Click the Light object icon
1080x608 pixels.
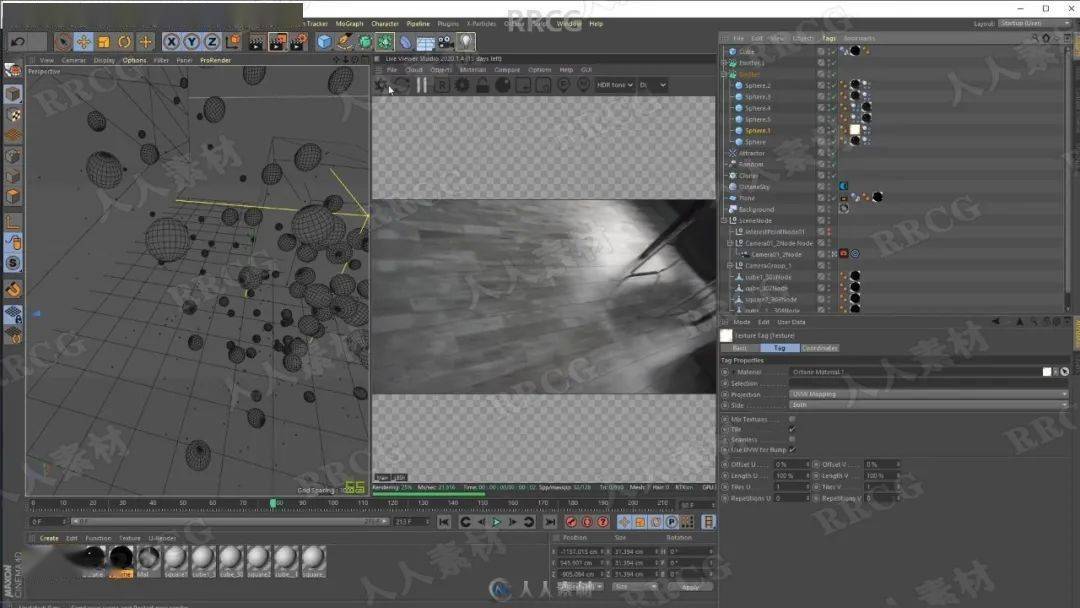point(466,42)
